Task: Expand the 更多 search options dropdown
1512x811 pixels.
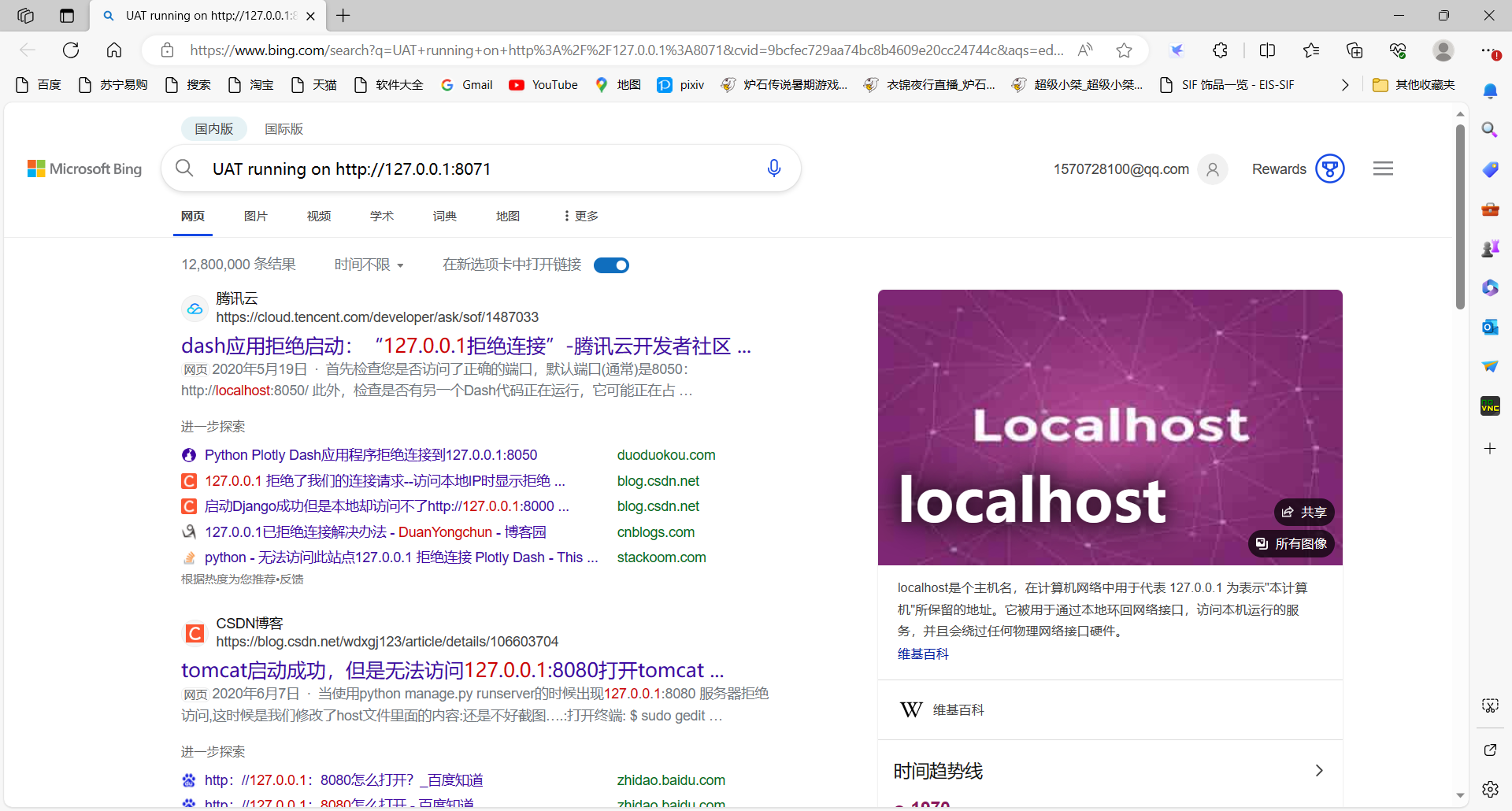Action: coord(580,215)
